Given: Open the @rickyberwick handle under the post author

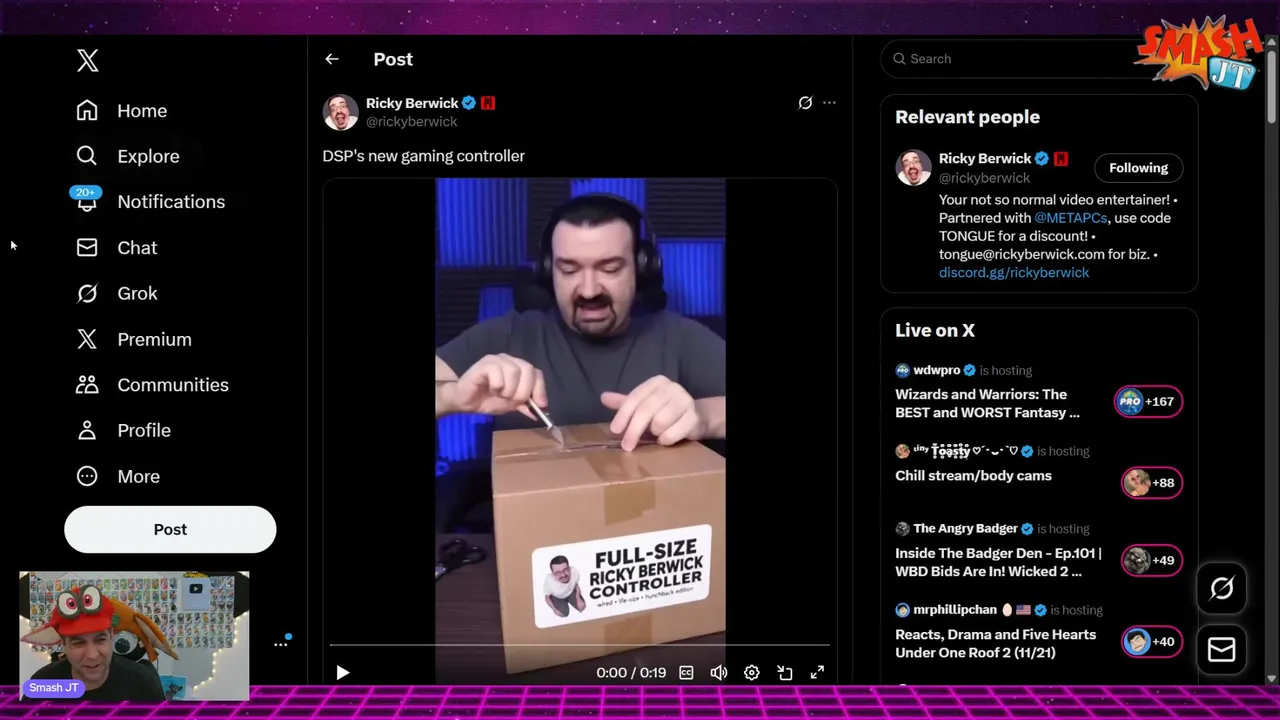Looking at the screenshot, I should pos(411,122).
